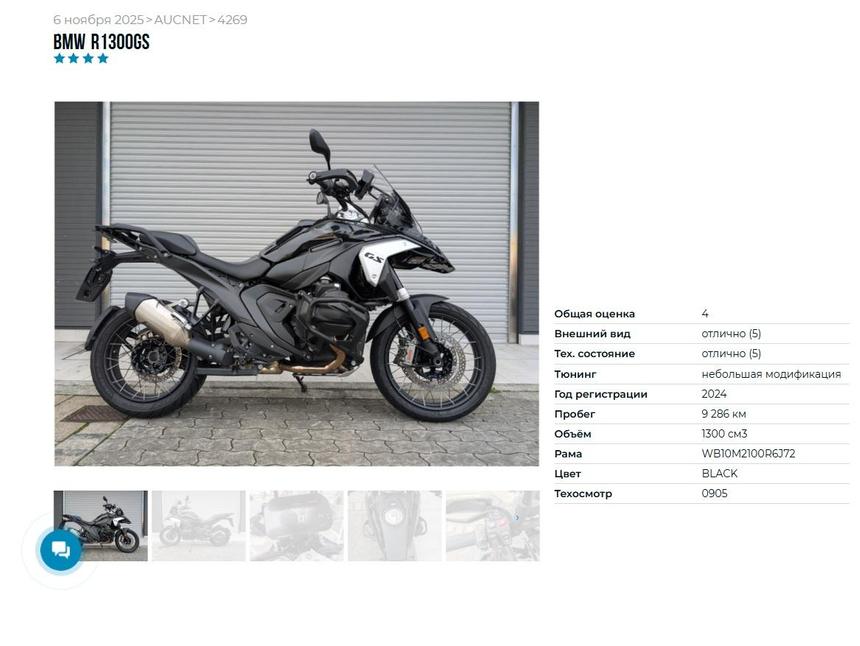View the third thumbnail, rear close-up

tap(297, 525)
